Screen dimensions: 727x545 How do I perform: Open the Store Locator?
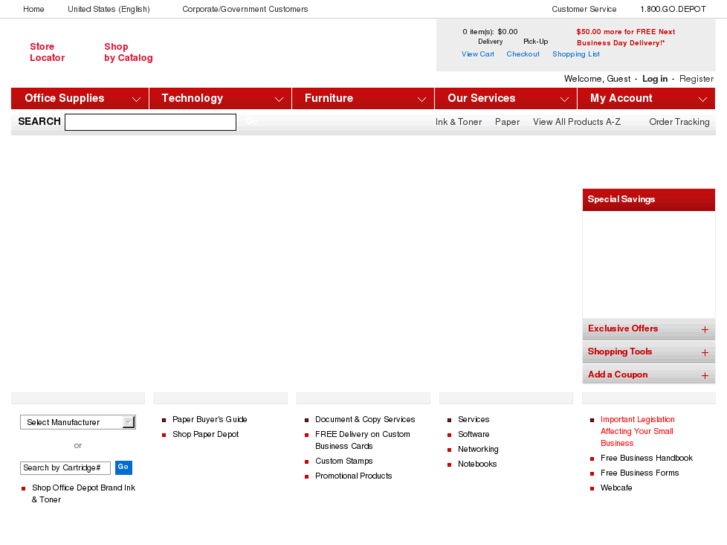pos(47,52)
